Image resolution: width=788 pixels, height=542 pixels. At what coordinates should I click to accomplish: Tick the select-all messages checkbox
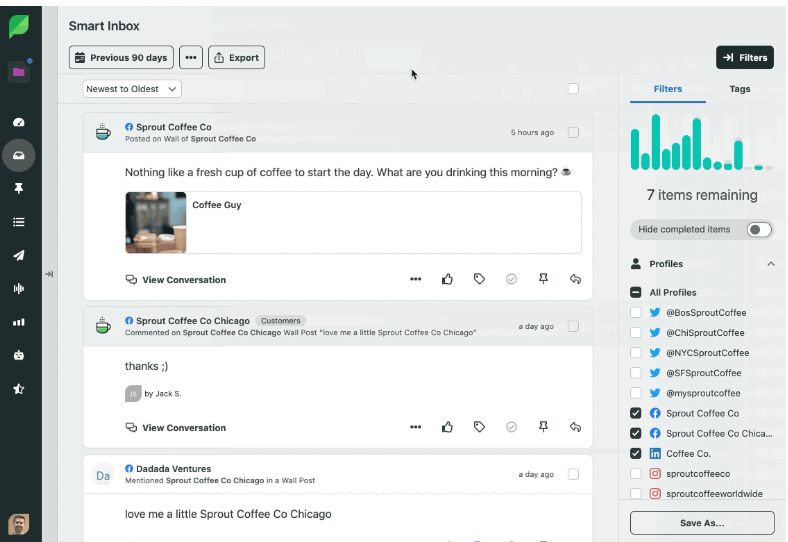[573, 89]
